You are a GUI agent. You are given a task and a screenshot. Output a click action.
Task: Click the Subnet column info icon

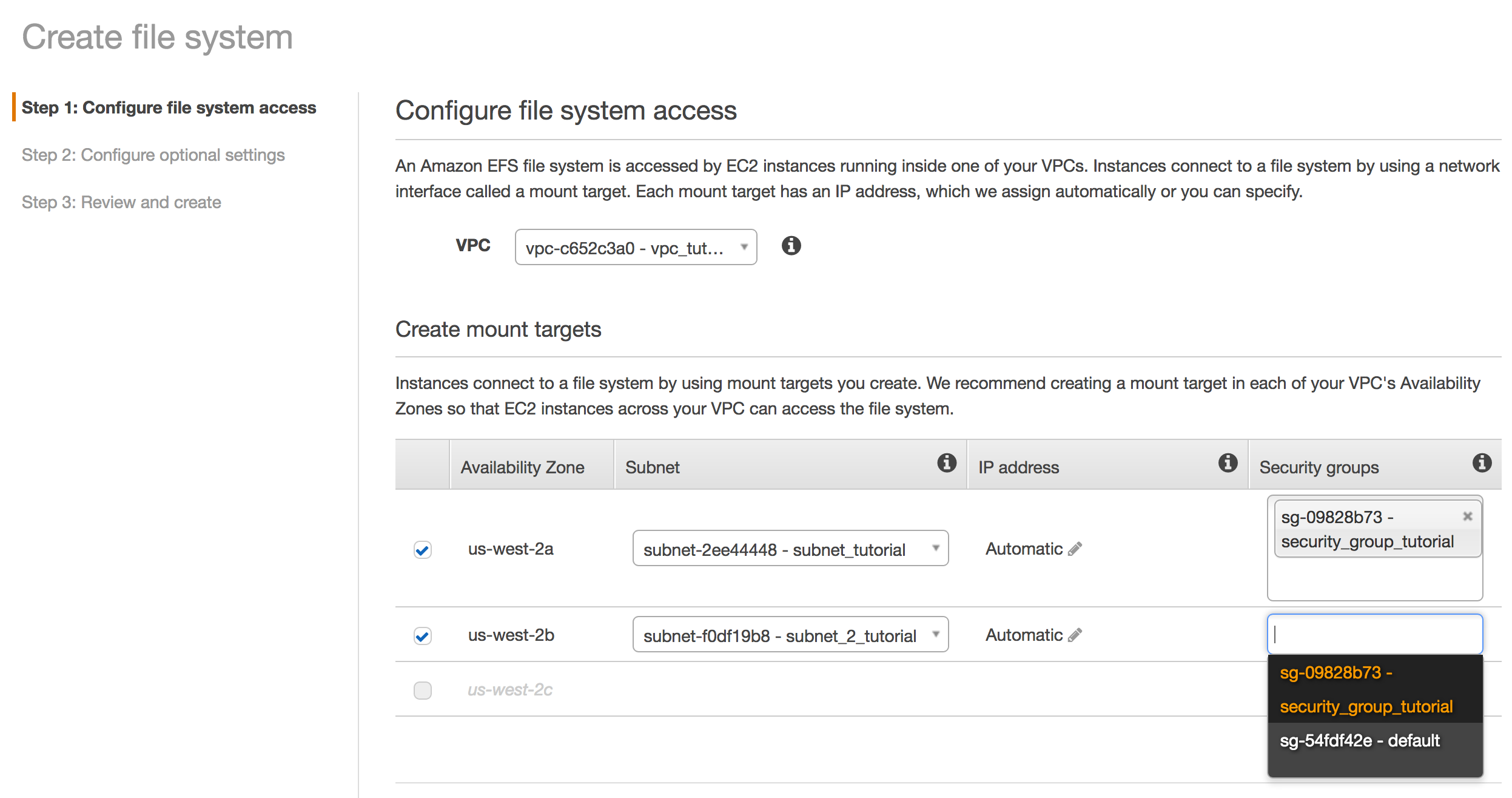(946, 463)
